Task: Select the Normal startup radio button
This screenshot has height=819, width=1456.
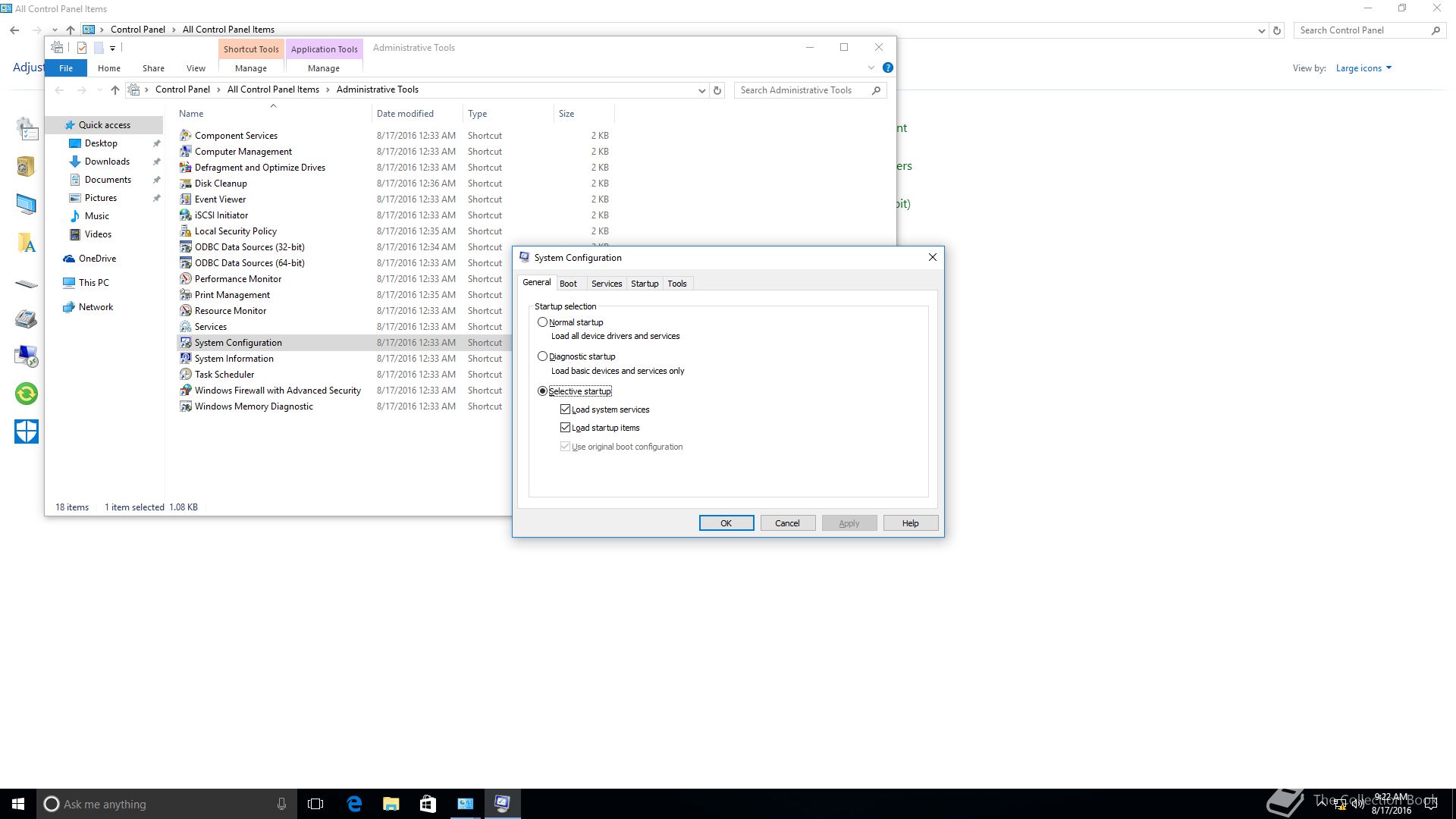Action: pyautogui.click(x=542, y=322)
